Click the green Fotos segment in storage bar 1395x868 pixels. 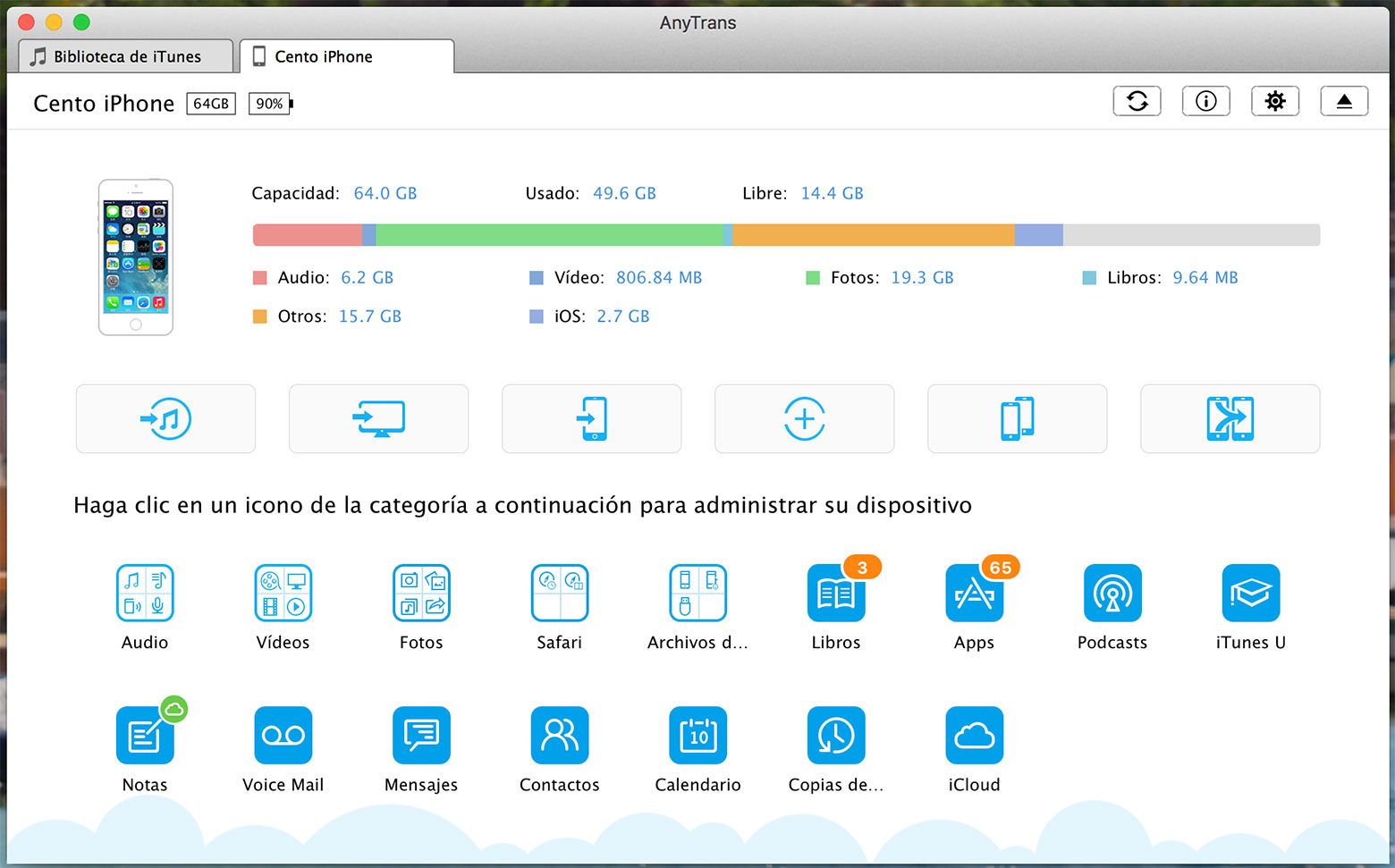[x=549, y=235]
